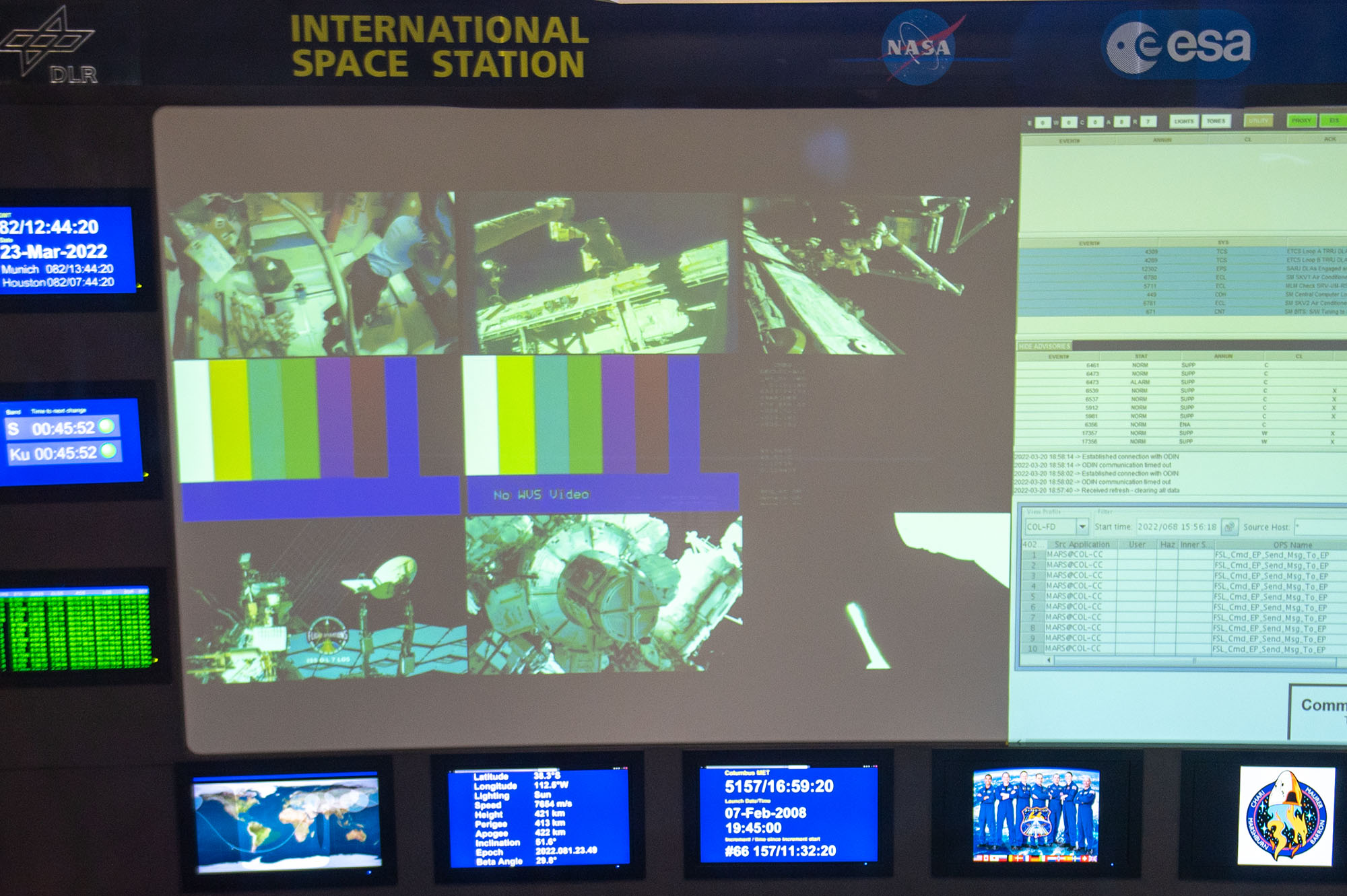The width and height of the screenshot is (1347, 896).
Task: Click the S-band green status indicator
Action: (x=106, y=426)
